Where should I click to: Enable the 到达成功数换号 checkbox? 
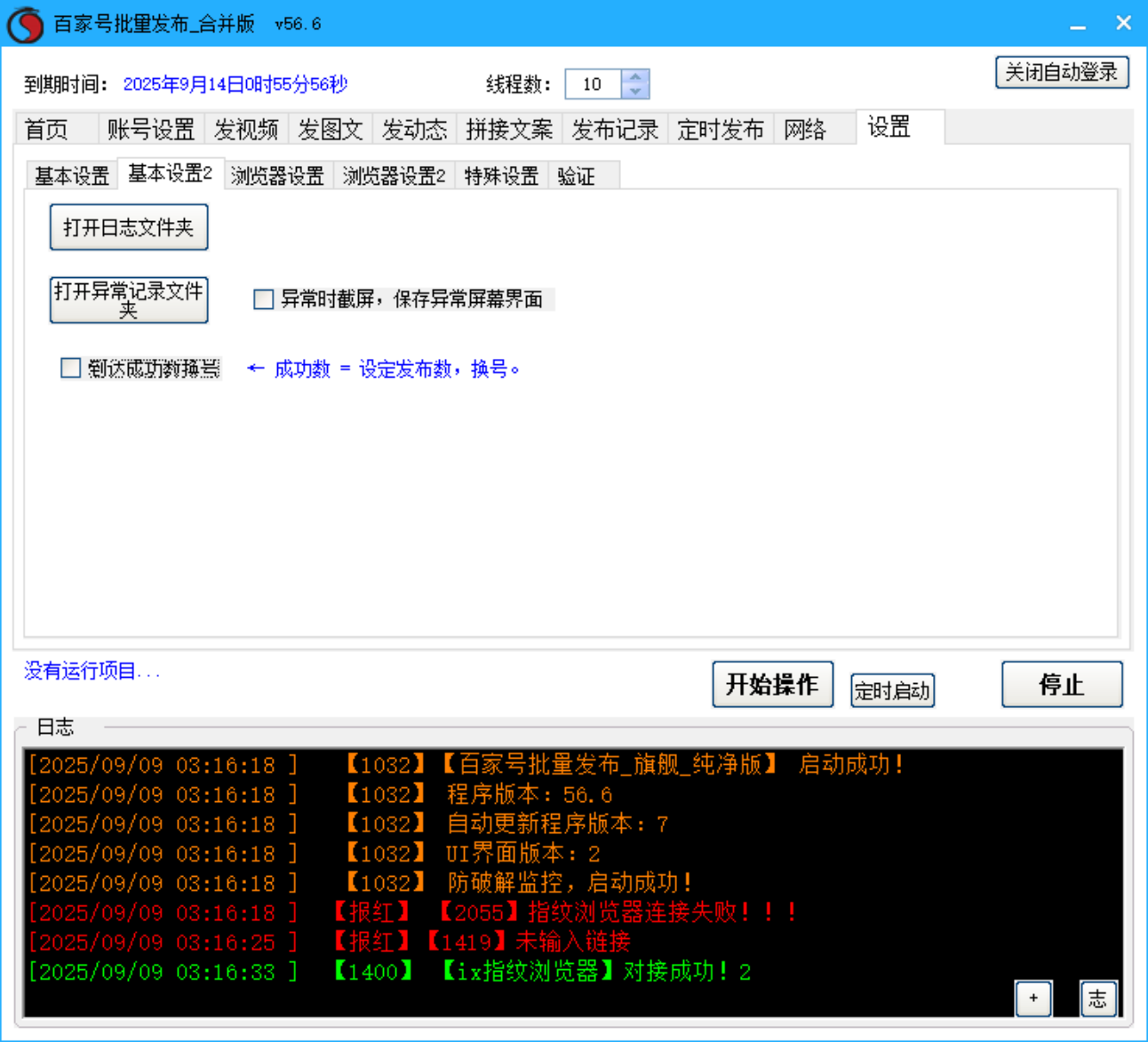point(70,368)
